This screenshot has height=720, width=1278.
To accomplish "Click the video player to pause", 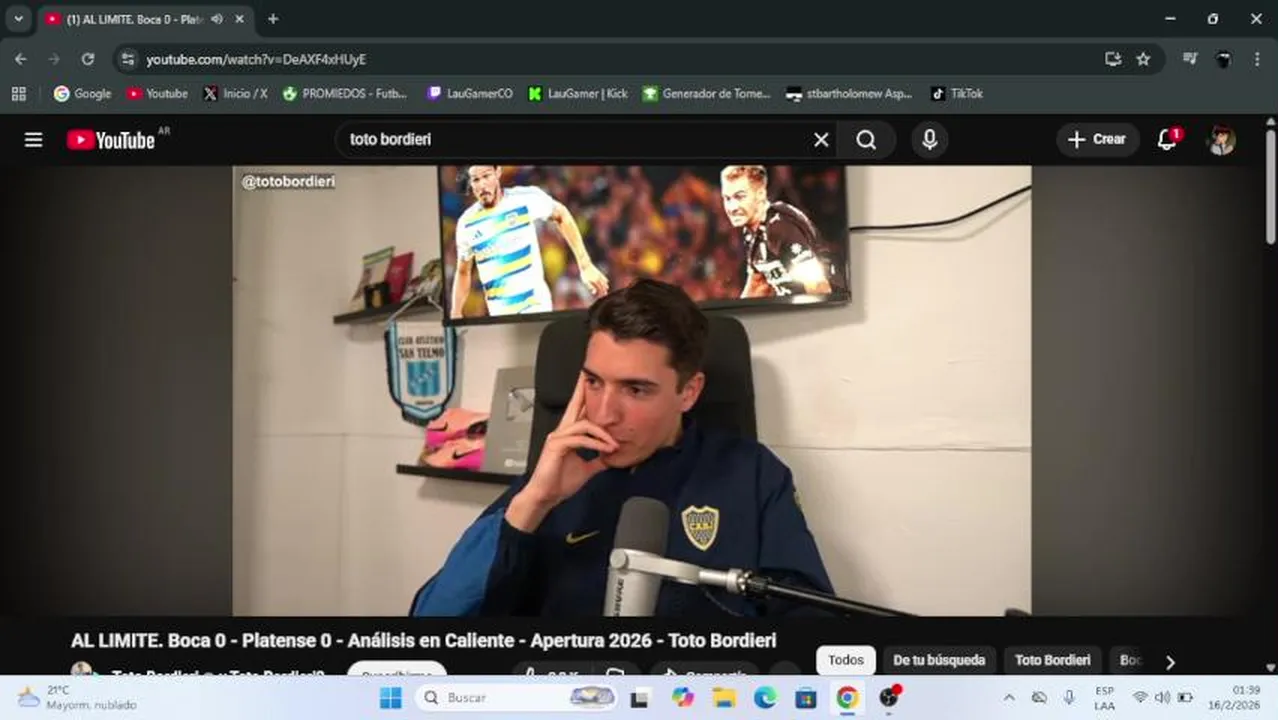I will pos(632,390).
